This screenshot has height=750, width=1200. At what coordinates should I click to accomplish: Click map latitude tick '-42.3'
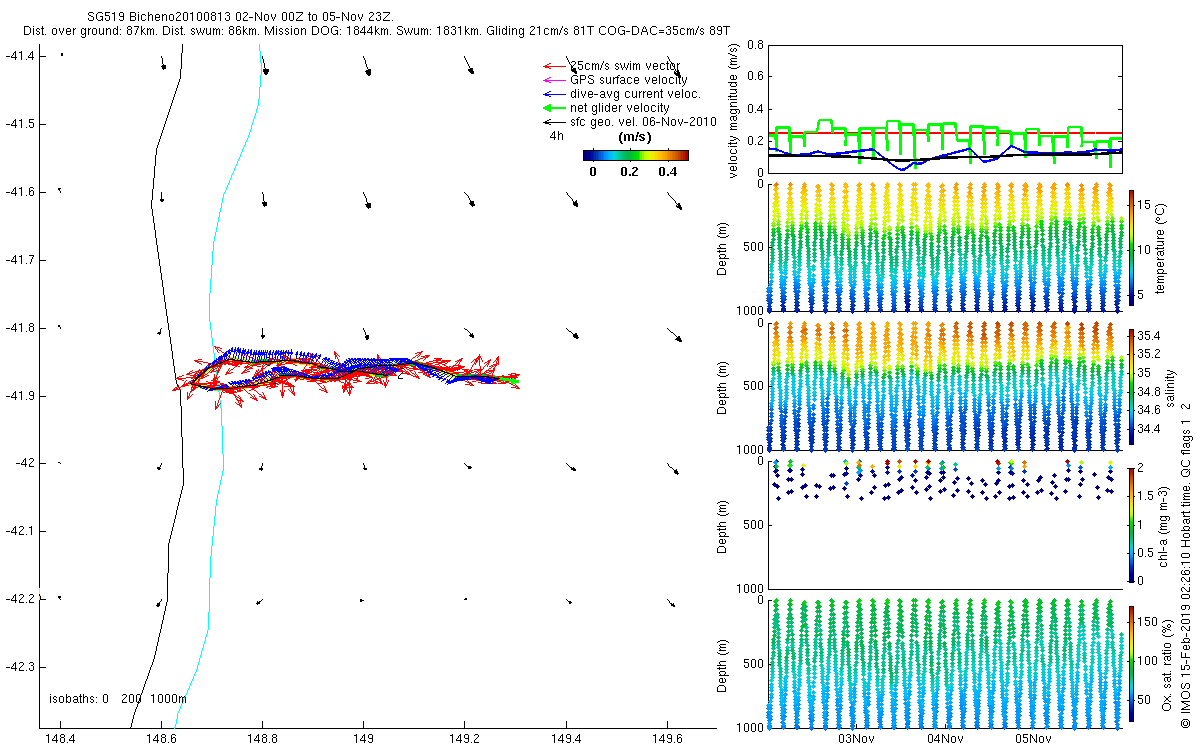21,667
